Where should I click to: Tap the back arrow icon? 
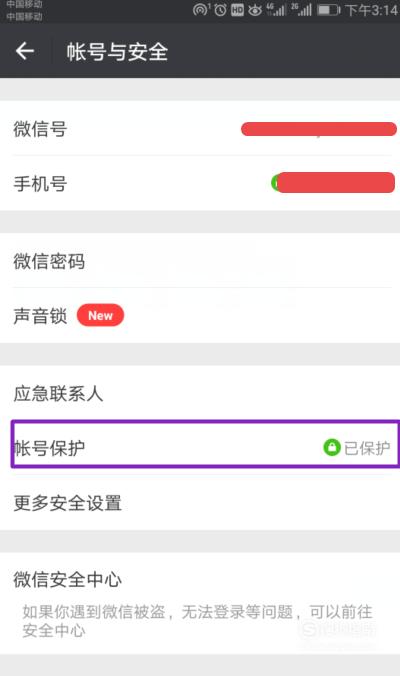coord(25,51)
